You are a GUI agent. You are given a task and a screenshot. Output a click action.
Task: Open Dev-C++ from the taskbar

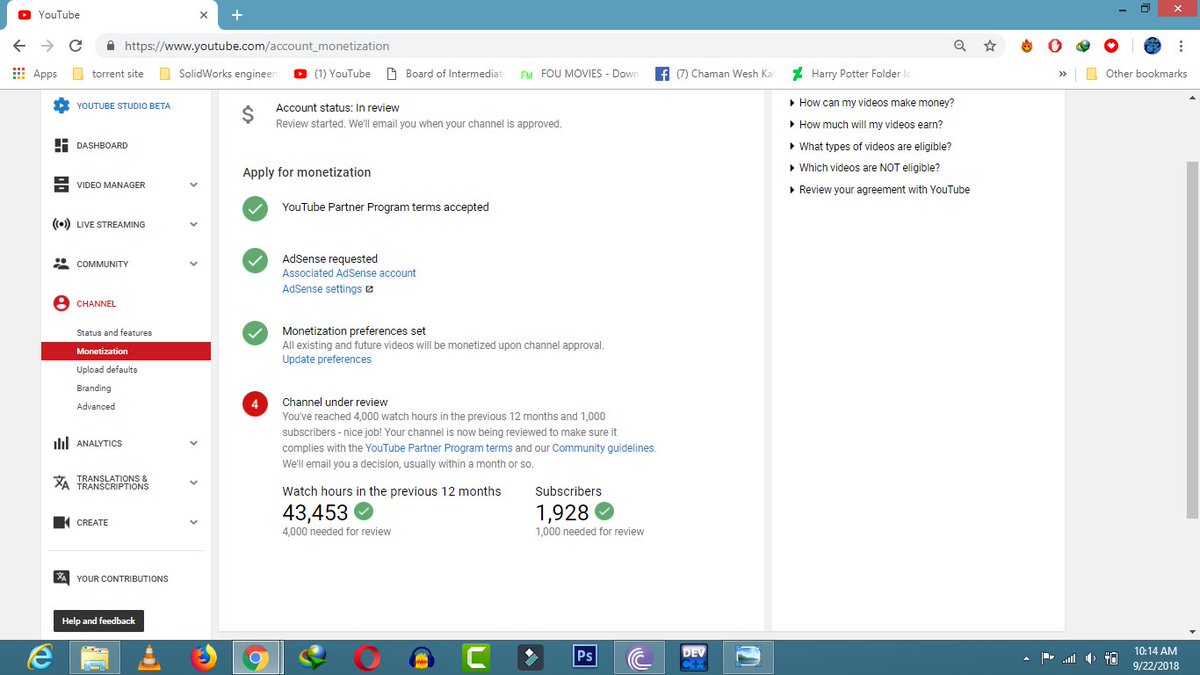click(x=693, y=657)
